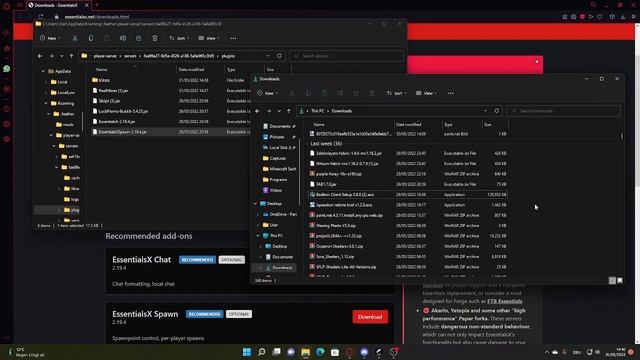Open Microsoft Edge from taskbar
This screenshot has height=360, width=640.
click(320, 352)
